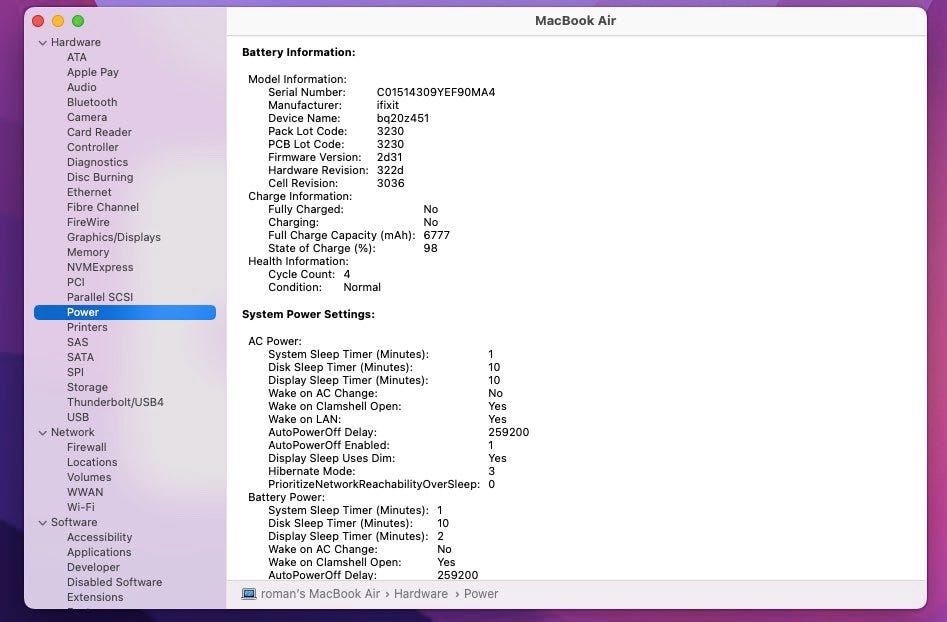947x622 pixels.
Task: Select Disc Burning entry
Action: (100, 178)
